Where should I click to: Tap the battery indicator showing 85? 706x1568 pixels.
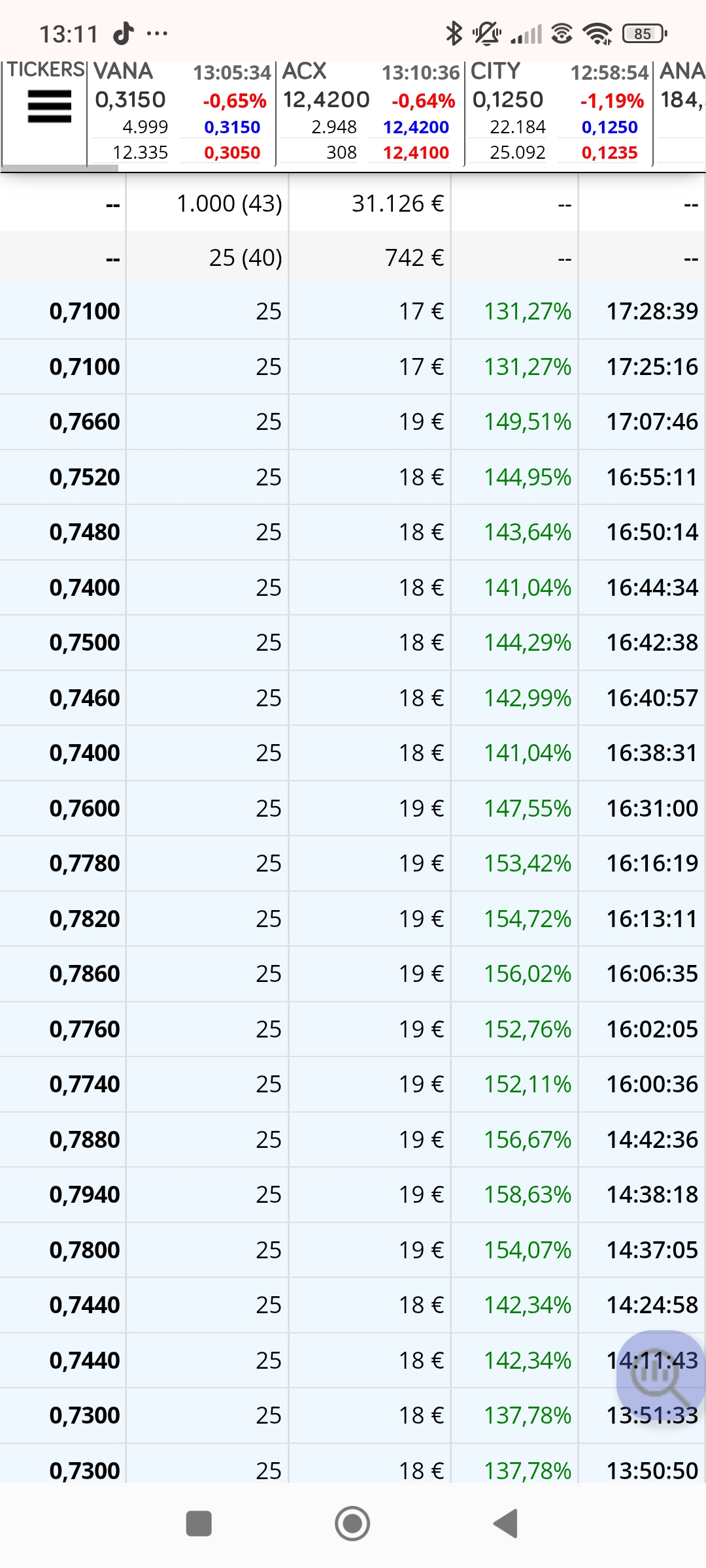tap(645, 33)
